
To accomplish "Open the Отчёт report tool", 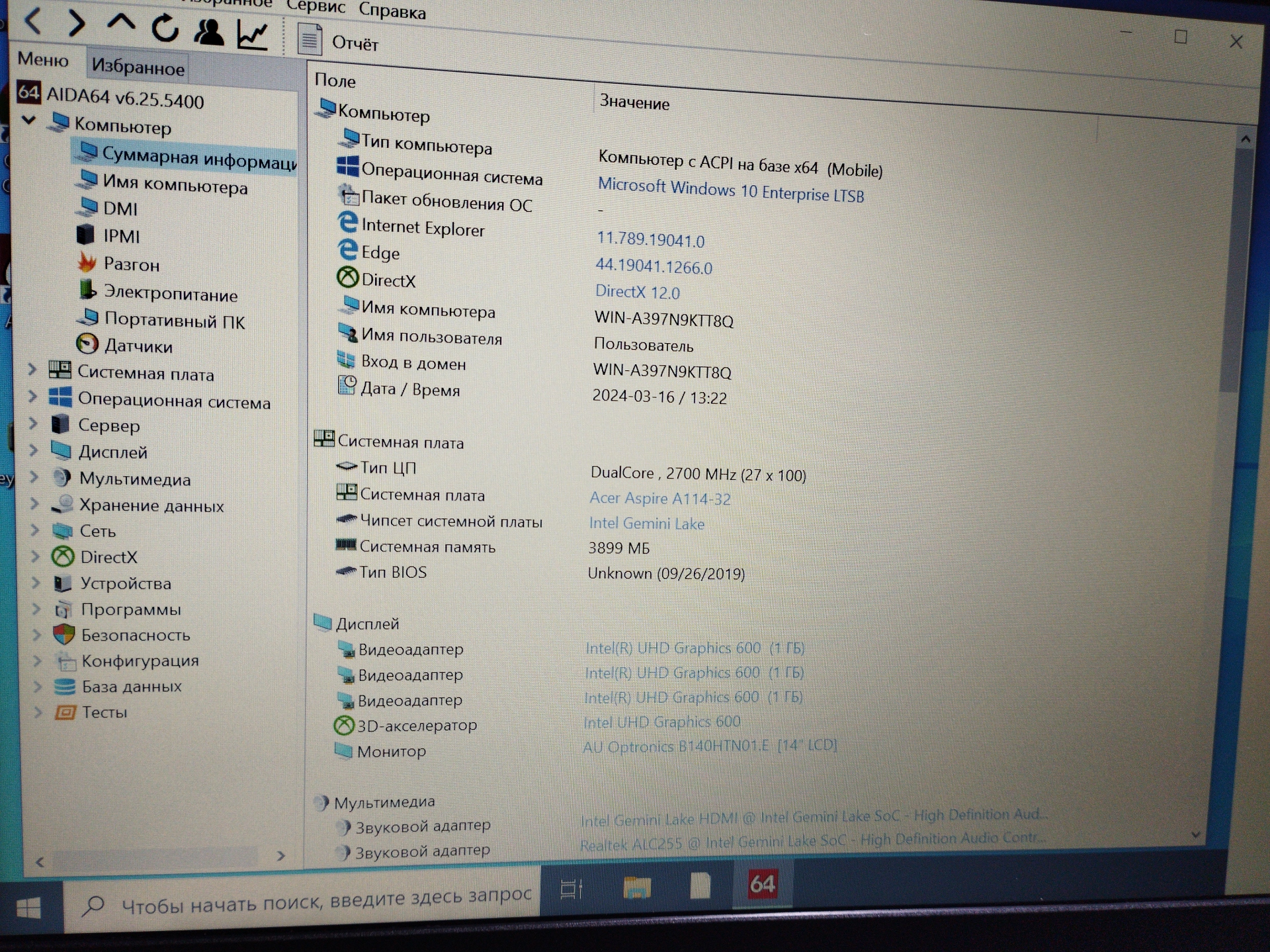I will coord(338,41).
